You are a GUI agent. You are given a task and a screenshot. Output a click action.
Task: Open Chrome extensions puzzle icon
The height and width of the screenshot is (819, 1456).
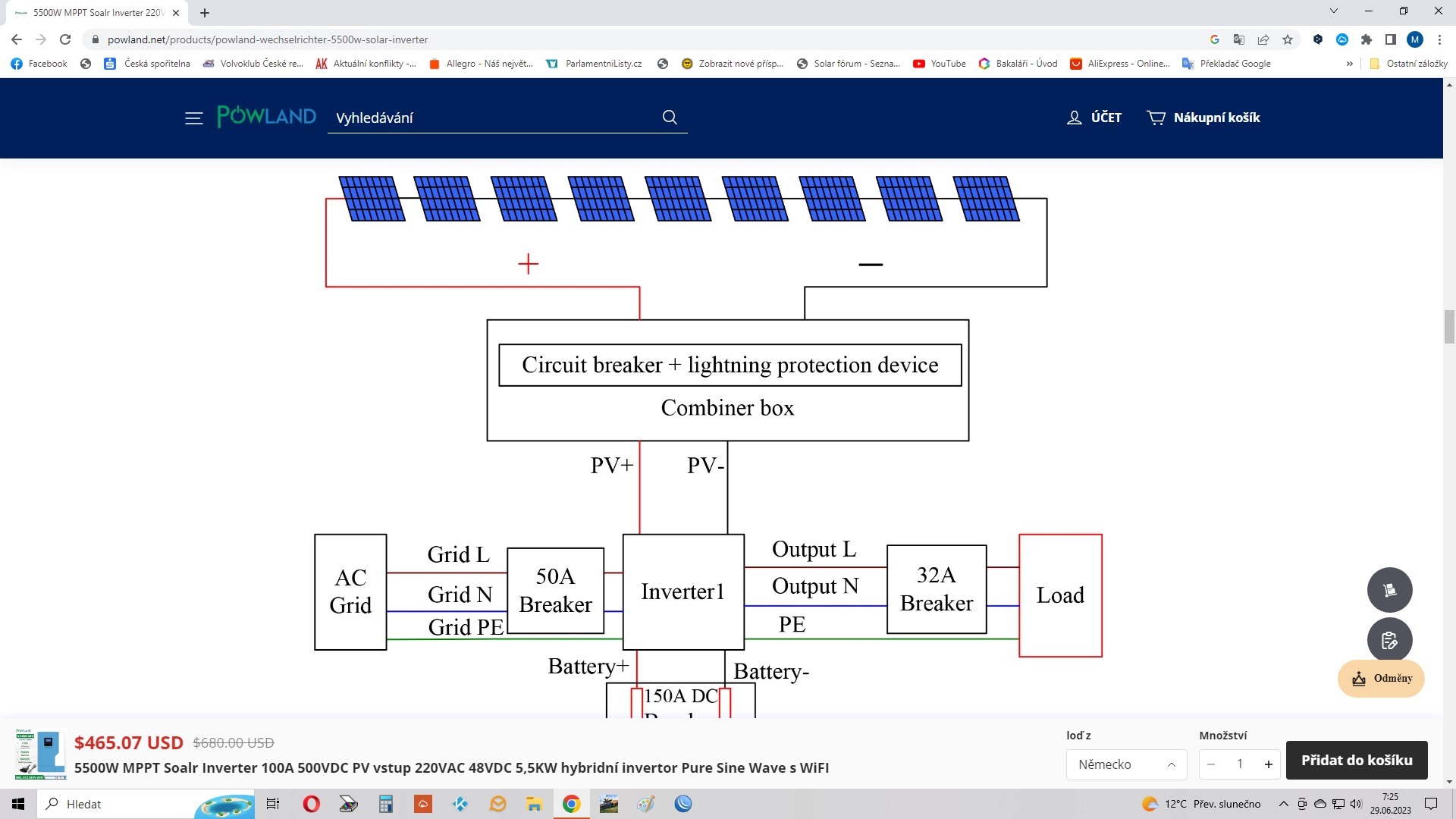point(1367,39)
